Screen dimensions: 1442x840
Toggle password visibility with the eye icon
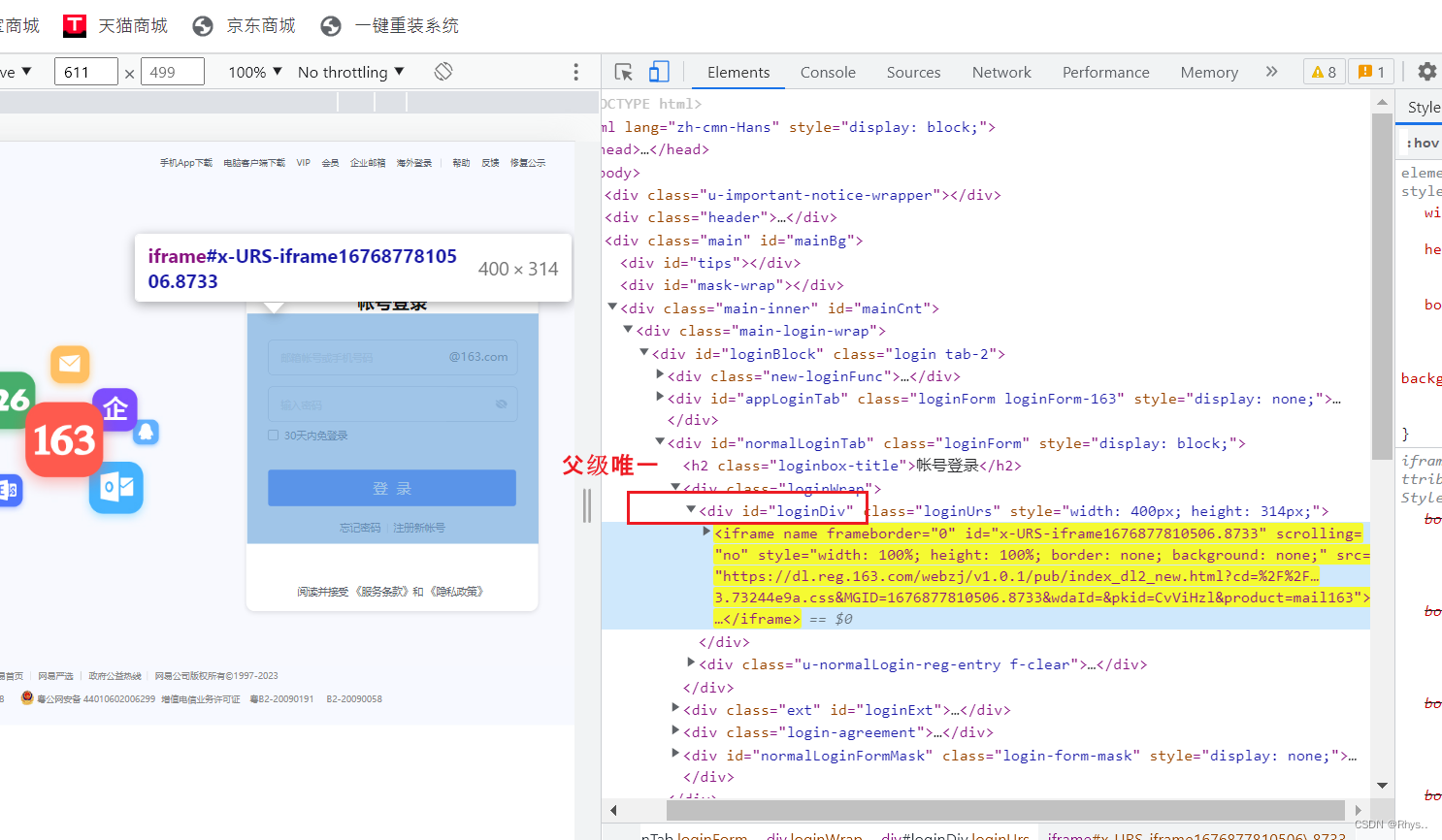502,404
